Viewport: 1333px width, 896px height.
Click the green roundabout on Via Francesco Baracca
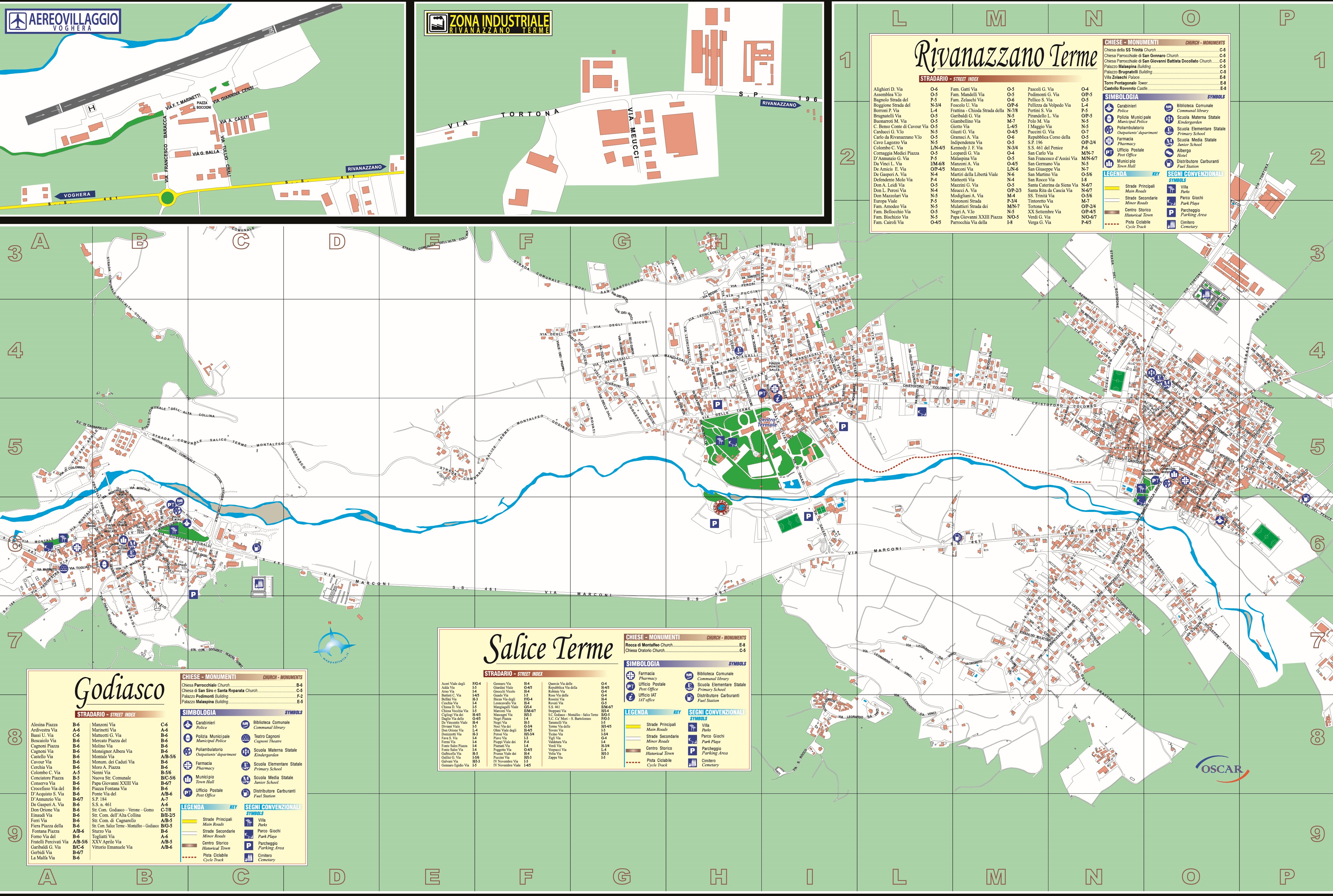tap(168, 198)
